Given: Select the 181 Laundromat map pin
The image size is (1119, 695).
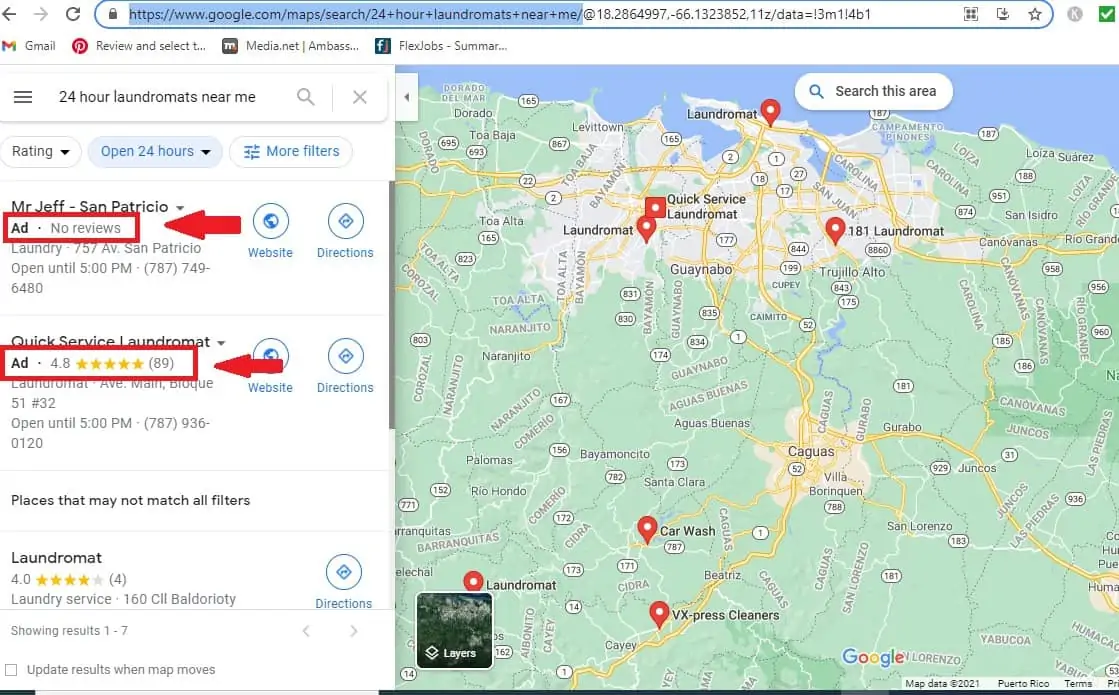Looking at the screenshot, I should tap(835, 230).
